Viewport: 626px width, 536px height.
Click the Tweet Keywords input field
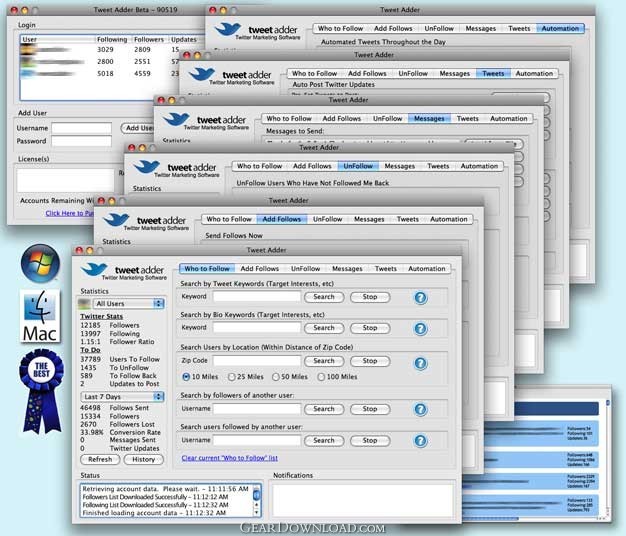pos(256,297)
